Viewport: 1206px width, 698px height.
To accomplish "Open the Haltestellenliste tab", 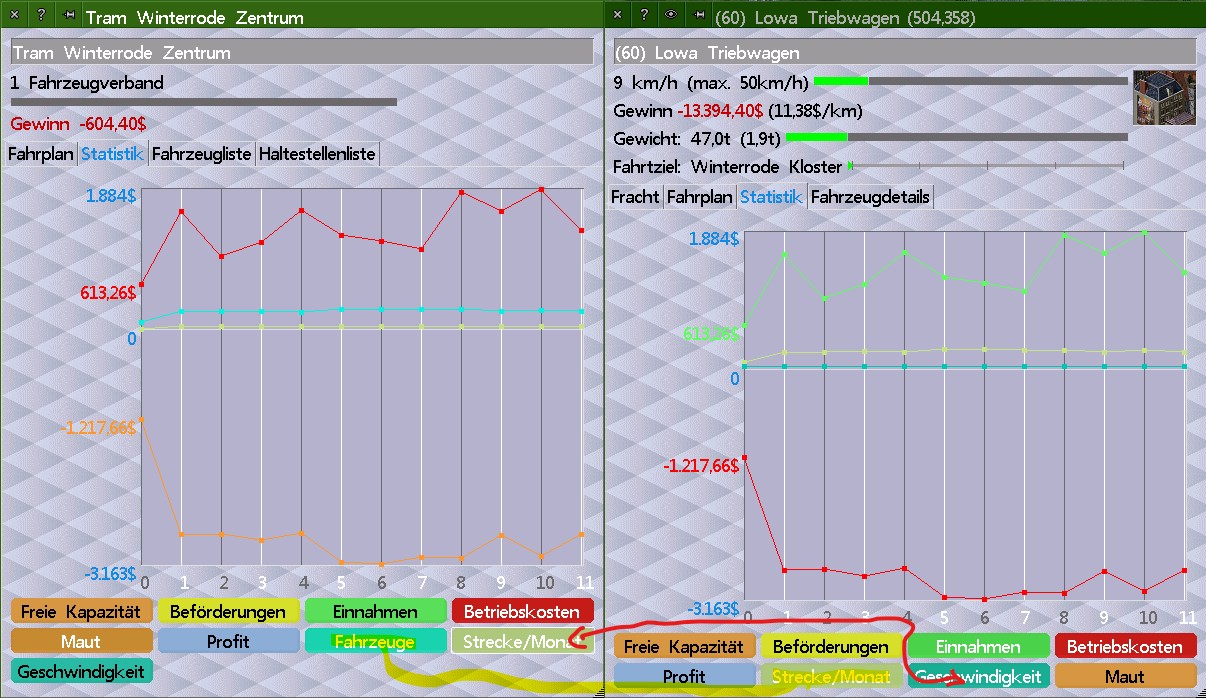I will (x=317, y=154).
